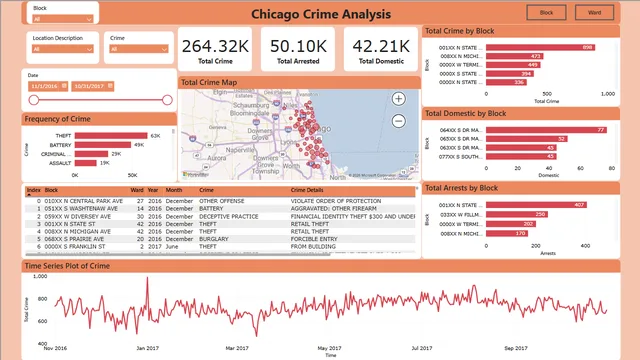Sort table by Block column header
The width and height of the screenshot is (640, 360).
click(51, 190)
